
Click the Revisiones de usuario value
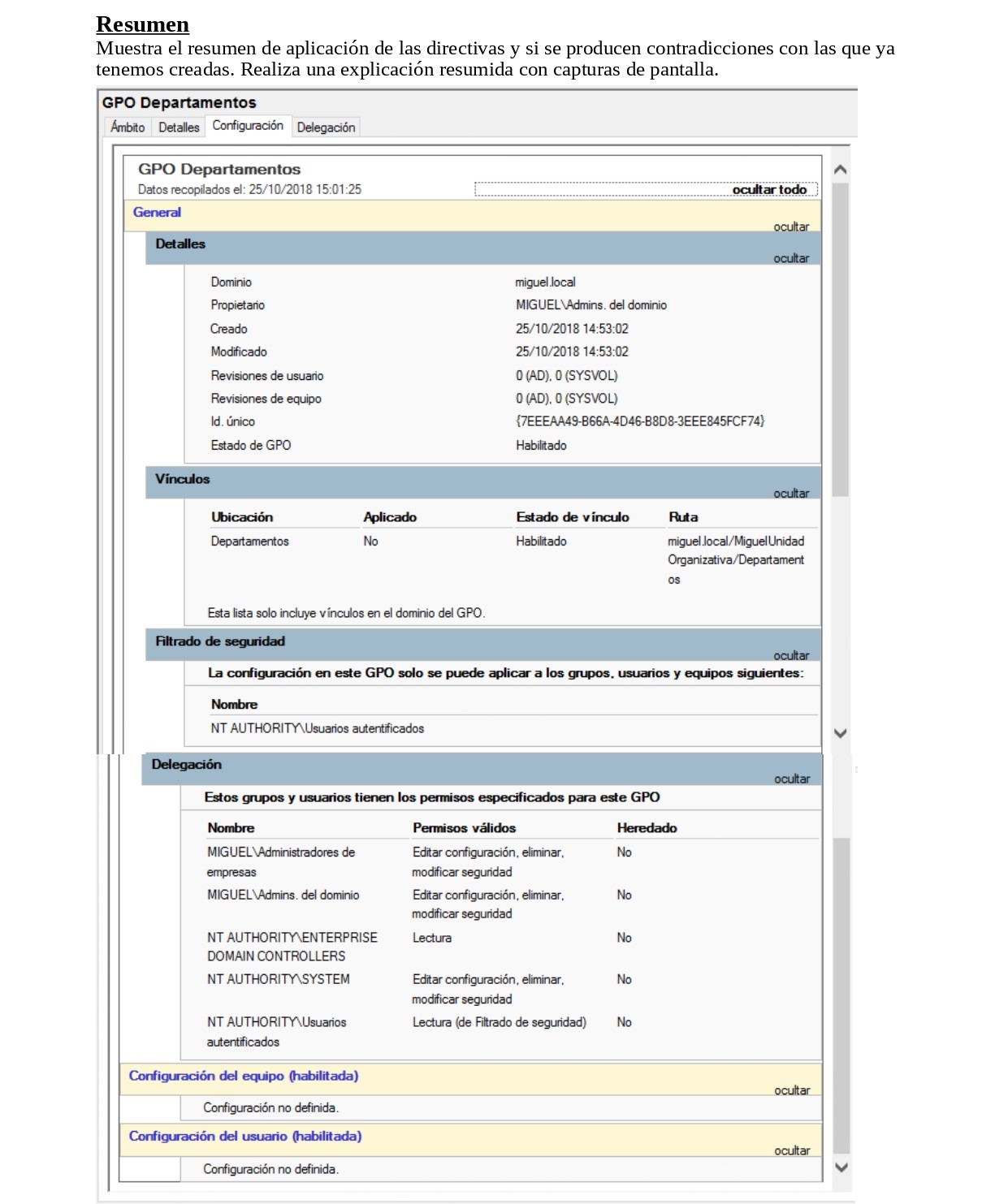pos(566,376)
